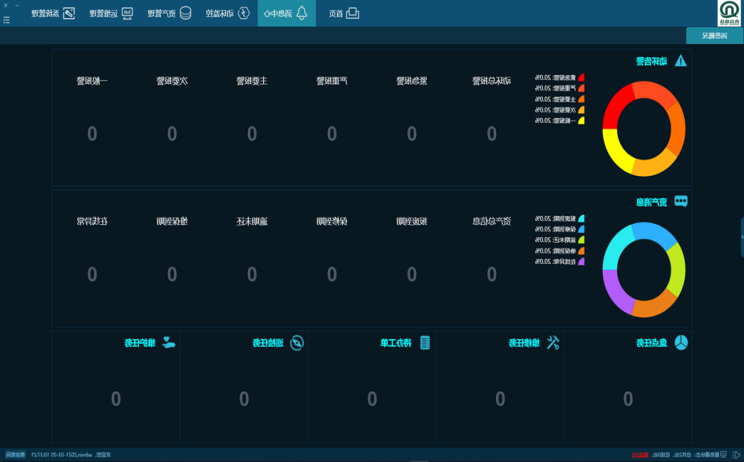Image resolution: width=744 pixels, height=462 pixels.
Task: Click the 运维管理 monitor icon
Action: click(126, 13)
